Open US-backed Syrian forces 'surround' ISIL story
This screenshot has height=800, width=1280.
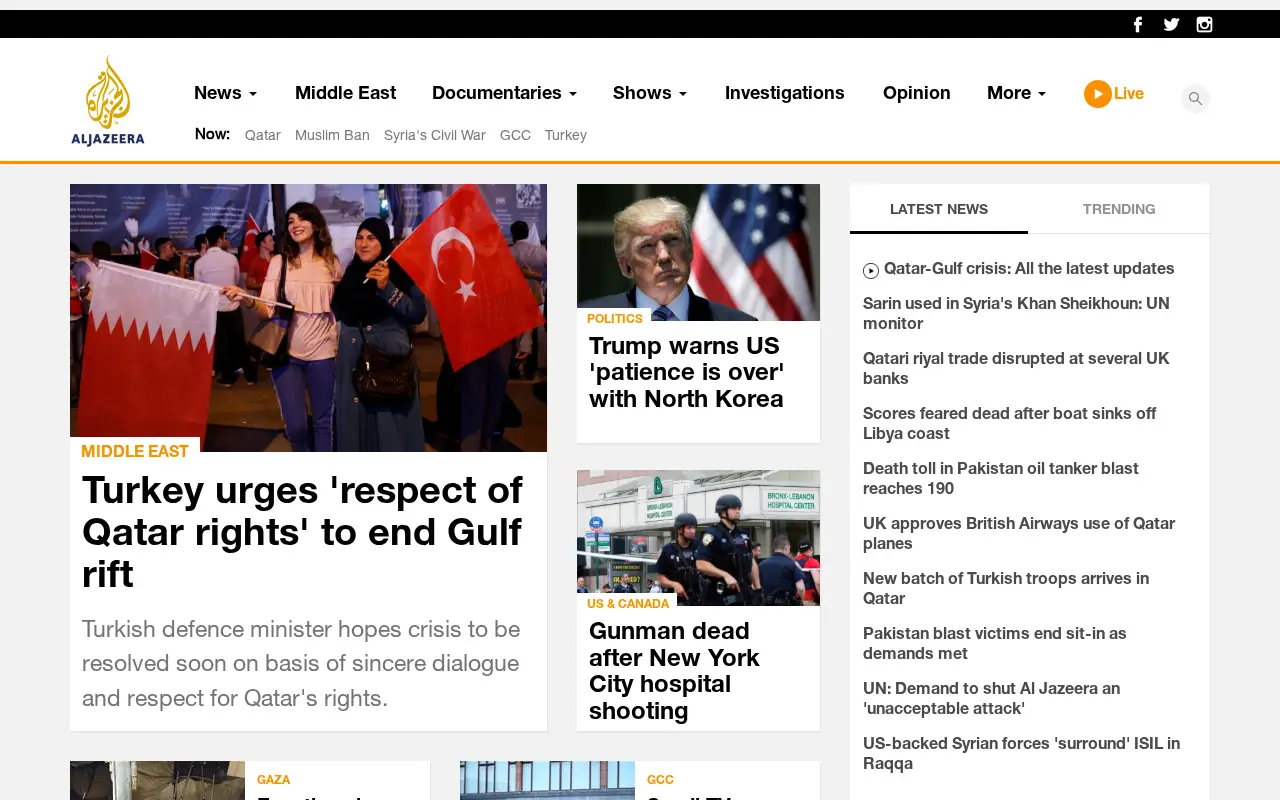coord(1021,753)
